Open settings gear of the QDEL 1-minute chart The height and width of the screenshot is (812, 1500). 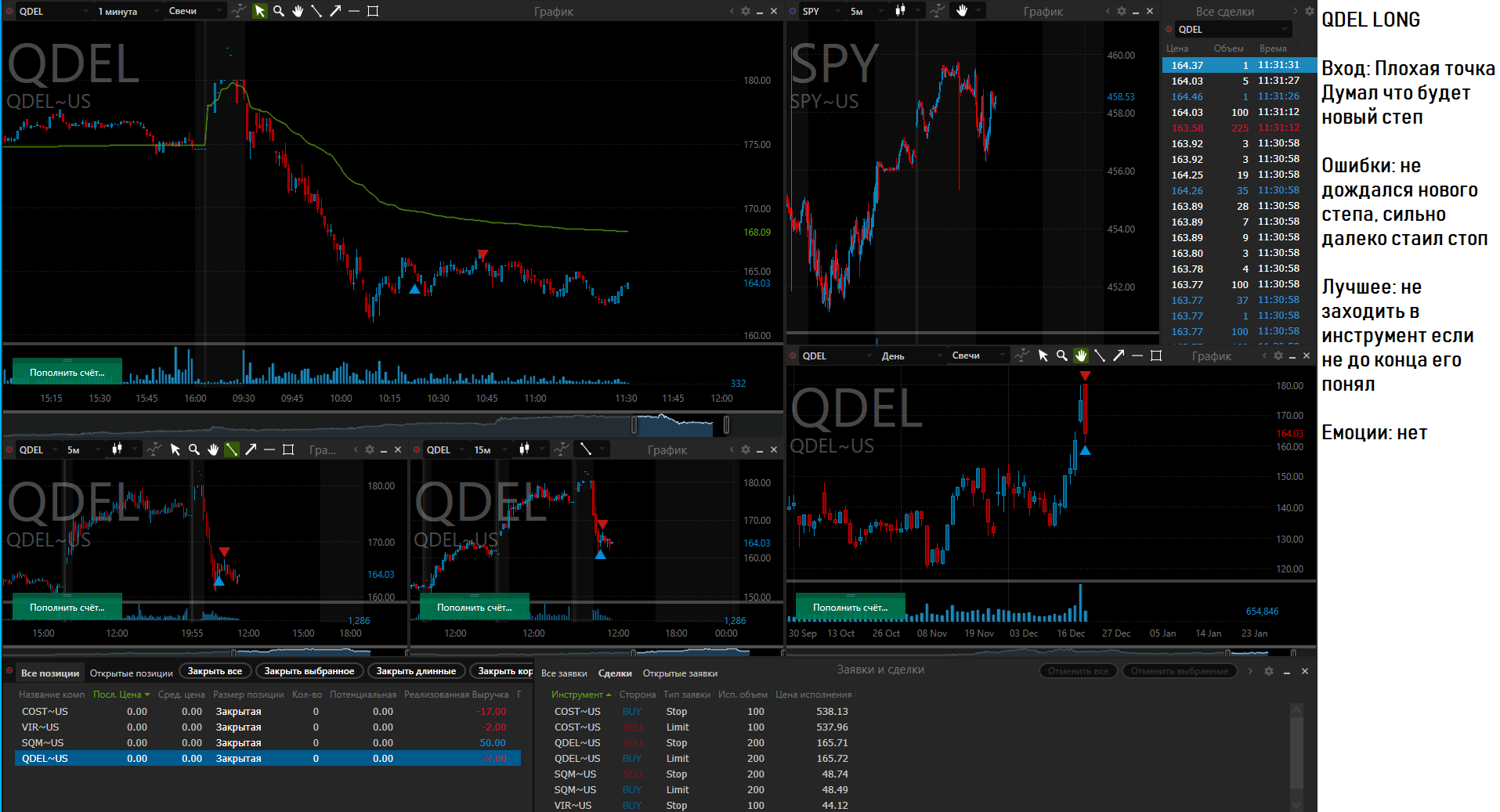(x=746, y=11)
